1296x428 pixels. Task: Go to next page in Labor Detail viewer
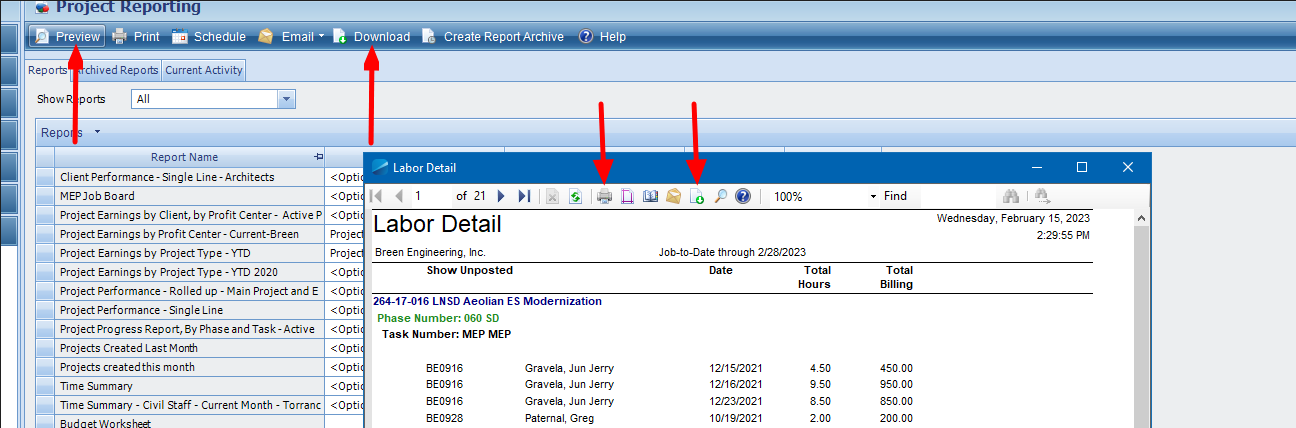click(x=502, y=196)
